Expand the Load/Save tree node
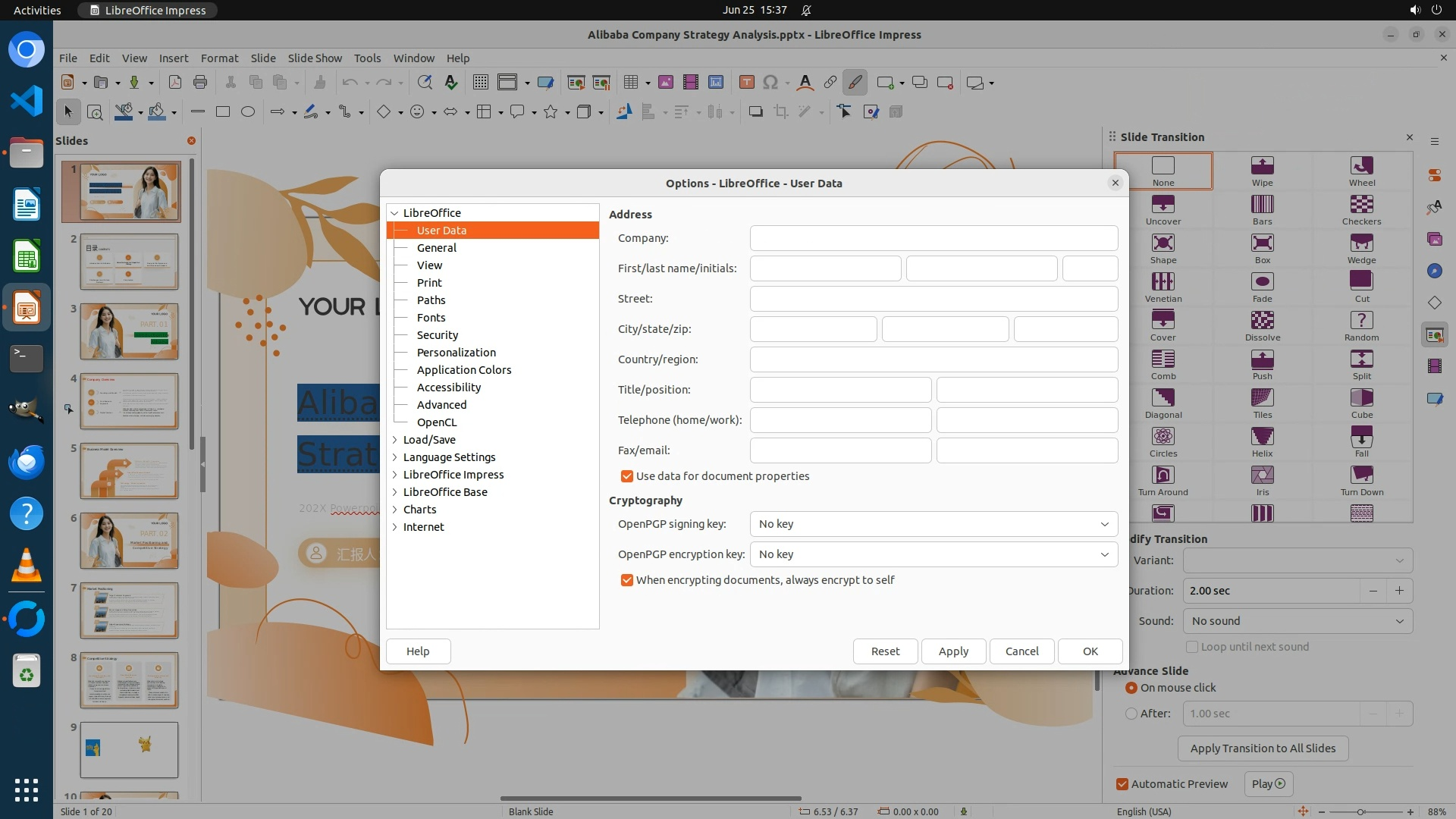The width and height of the screenshot is (1456, 819). pos(395,440)
